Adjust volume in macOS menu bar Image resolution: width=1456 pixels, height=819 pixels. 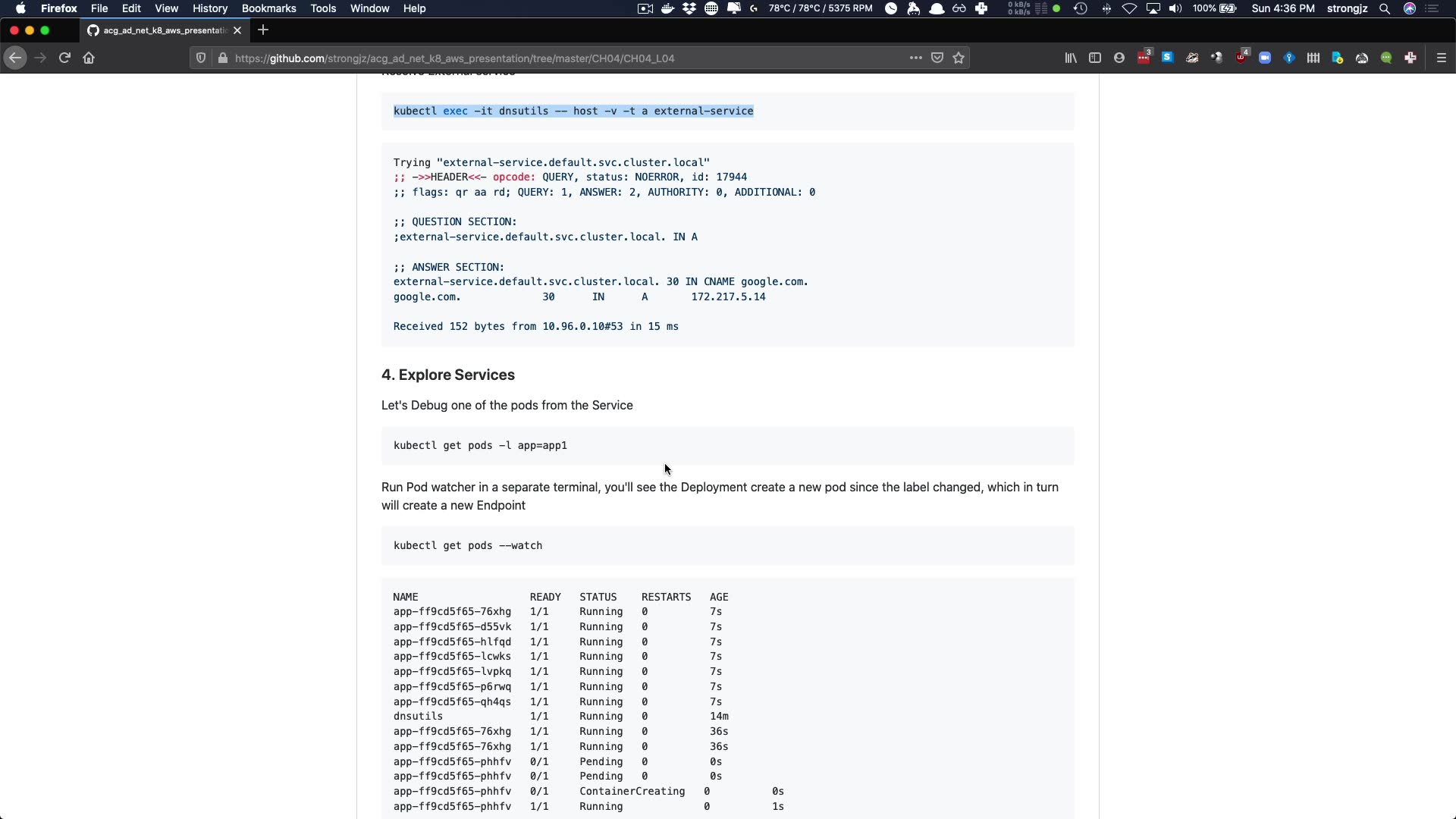[1175, 8]
